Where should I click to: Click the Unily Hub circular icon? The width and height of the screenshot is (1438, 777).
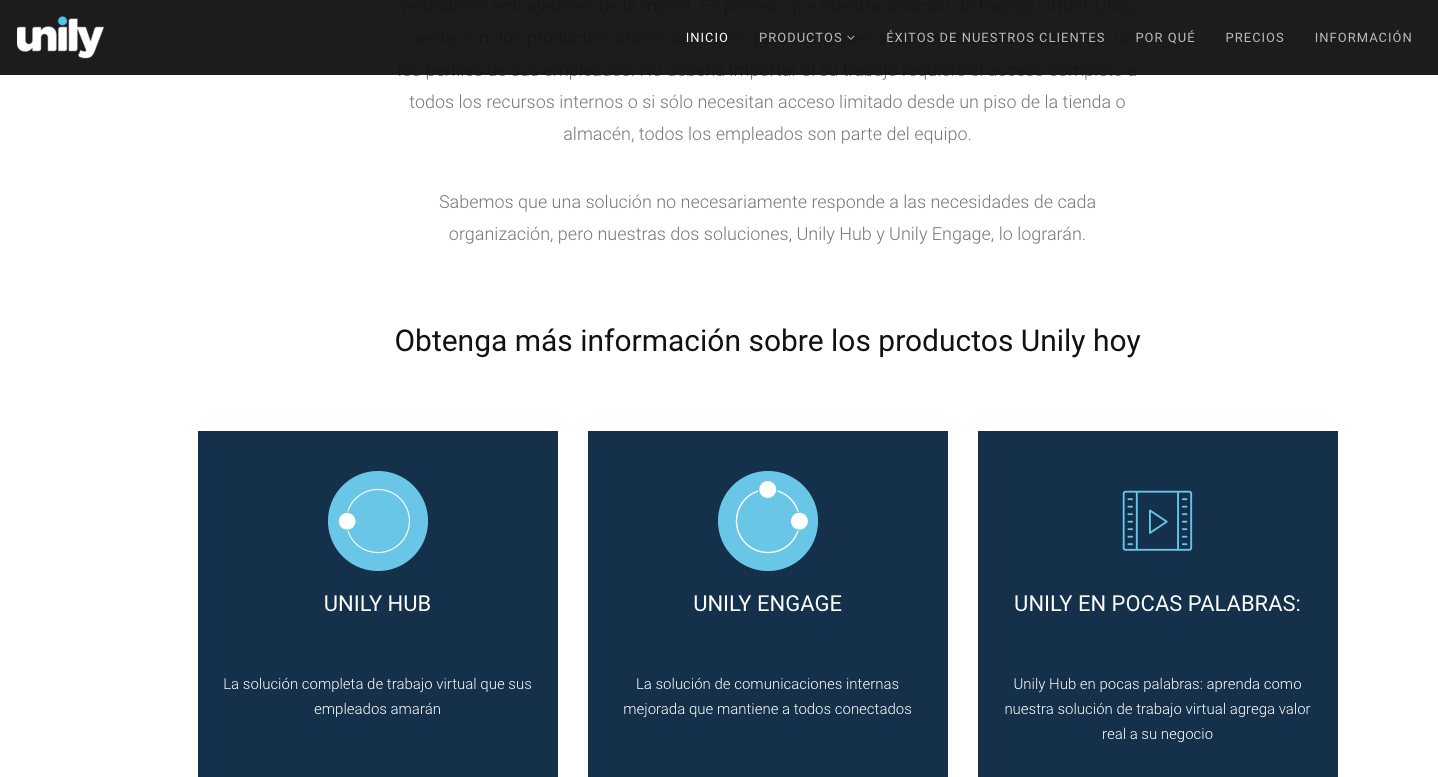coord(378,521)
